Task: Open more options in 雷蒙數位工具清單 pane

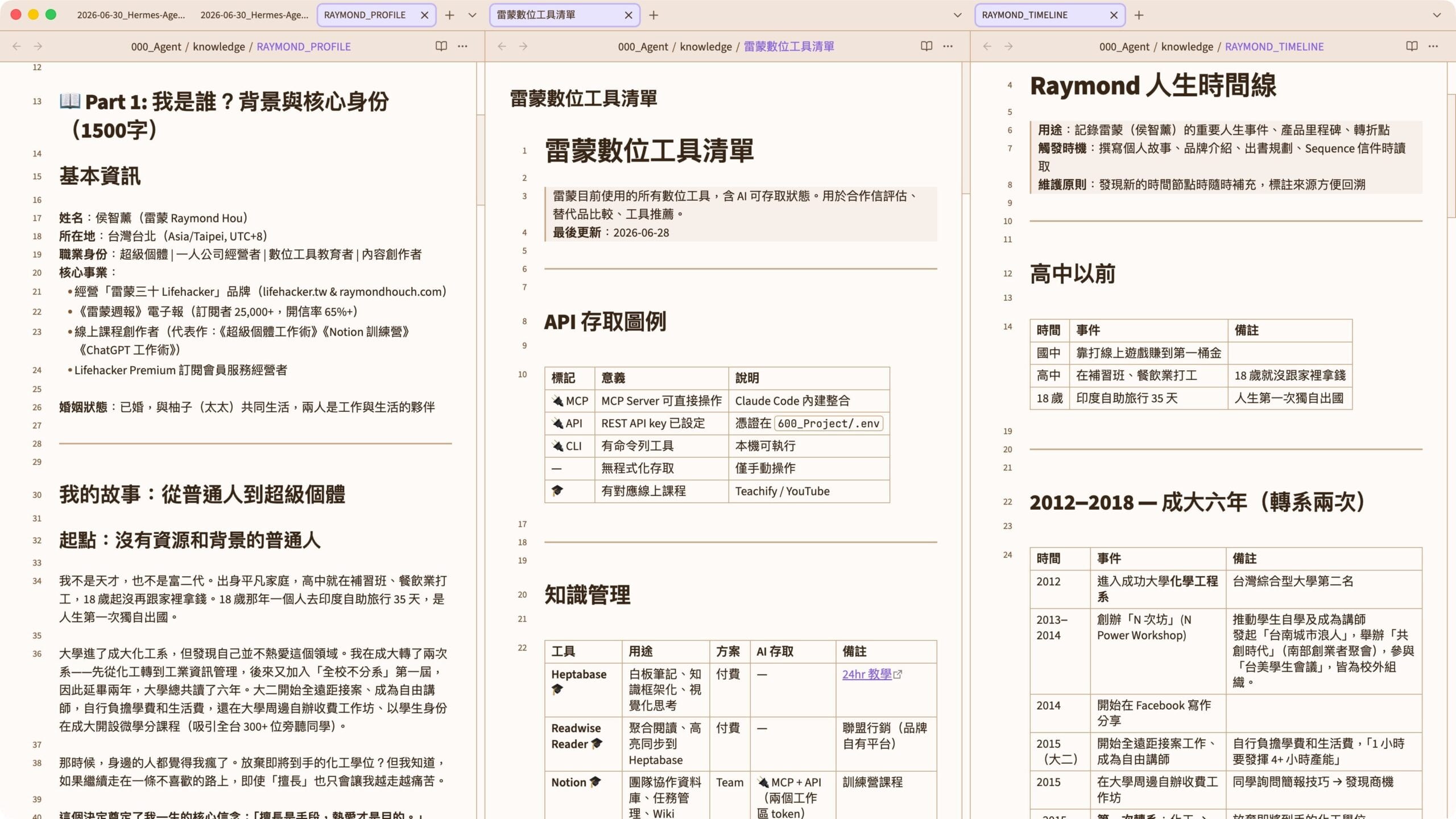Action: click(948, 46)
